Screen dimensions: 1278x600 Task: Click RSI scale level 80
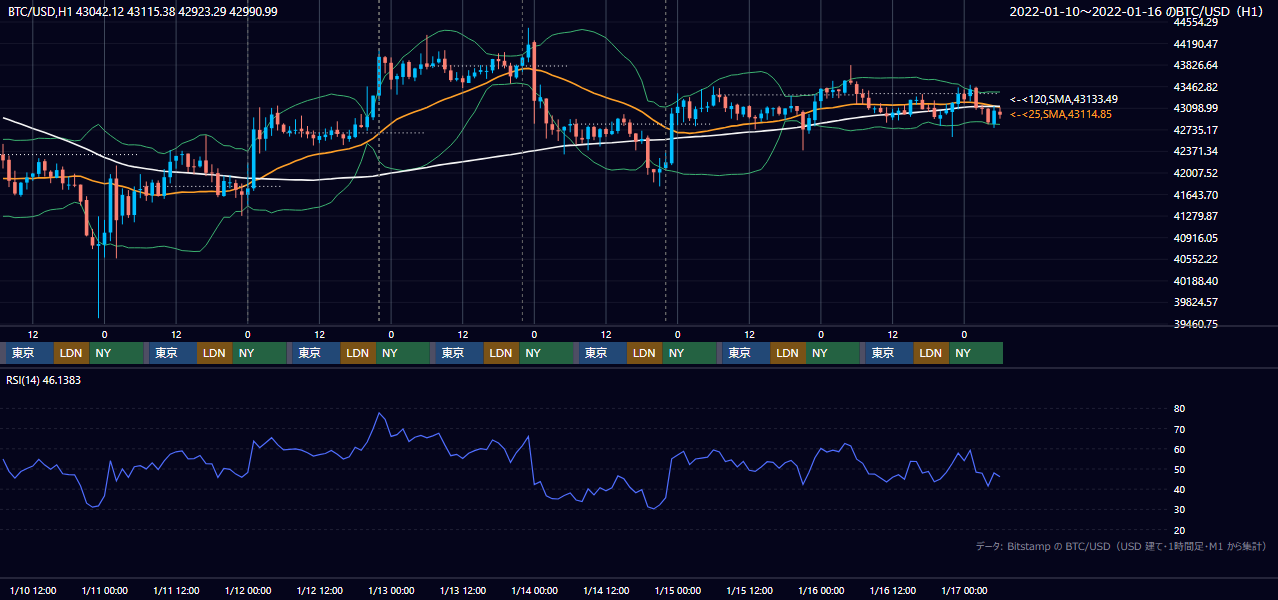pos(1180,409)
